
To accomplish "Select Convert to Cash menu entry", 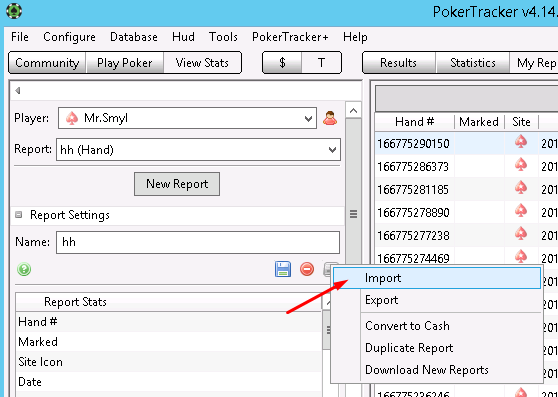I will pos(437,326).
